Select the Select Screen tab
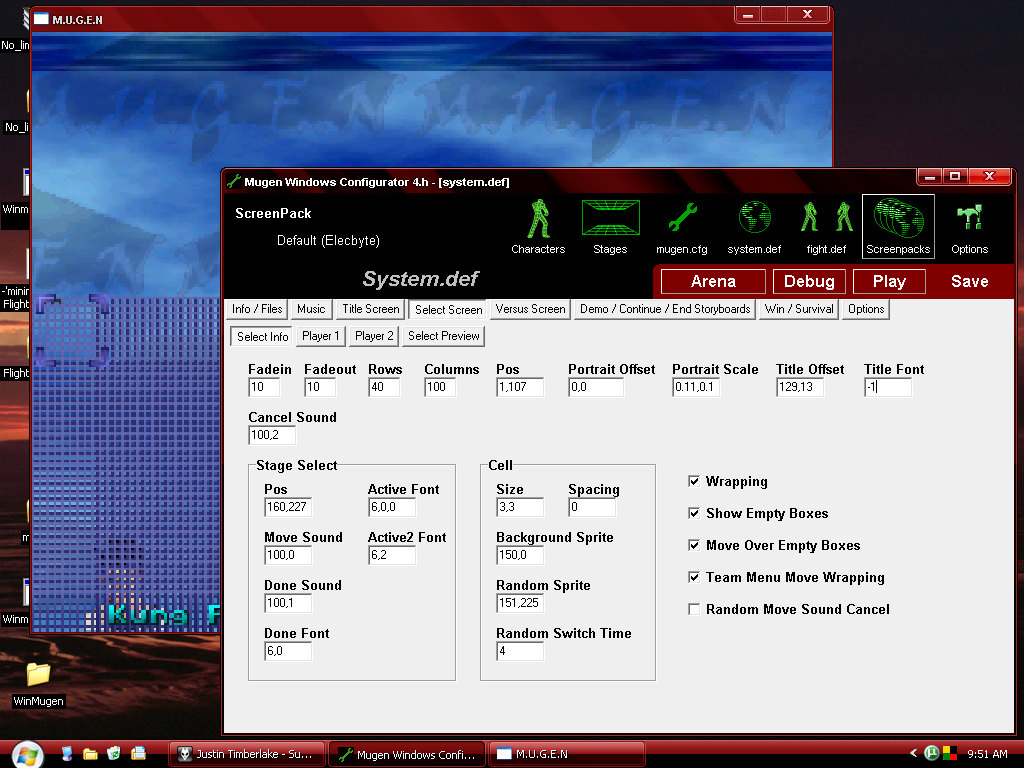 [x=449, y=310]
